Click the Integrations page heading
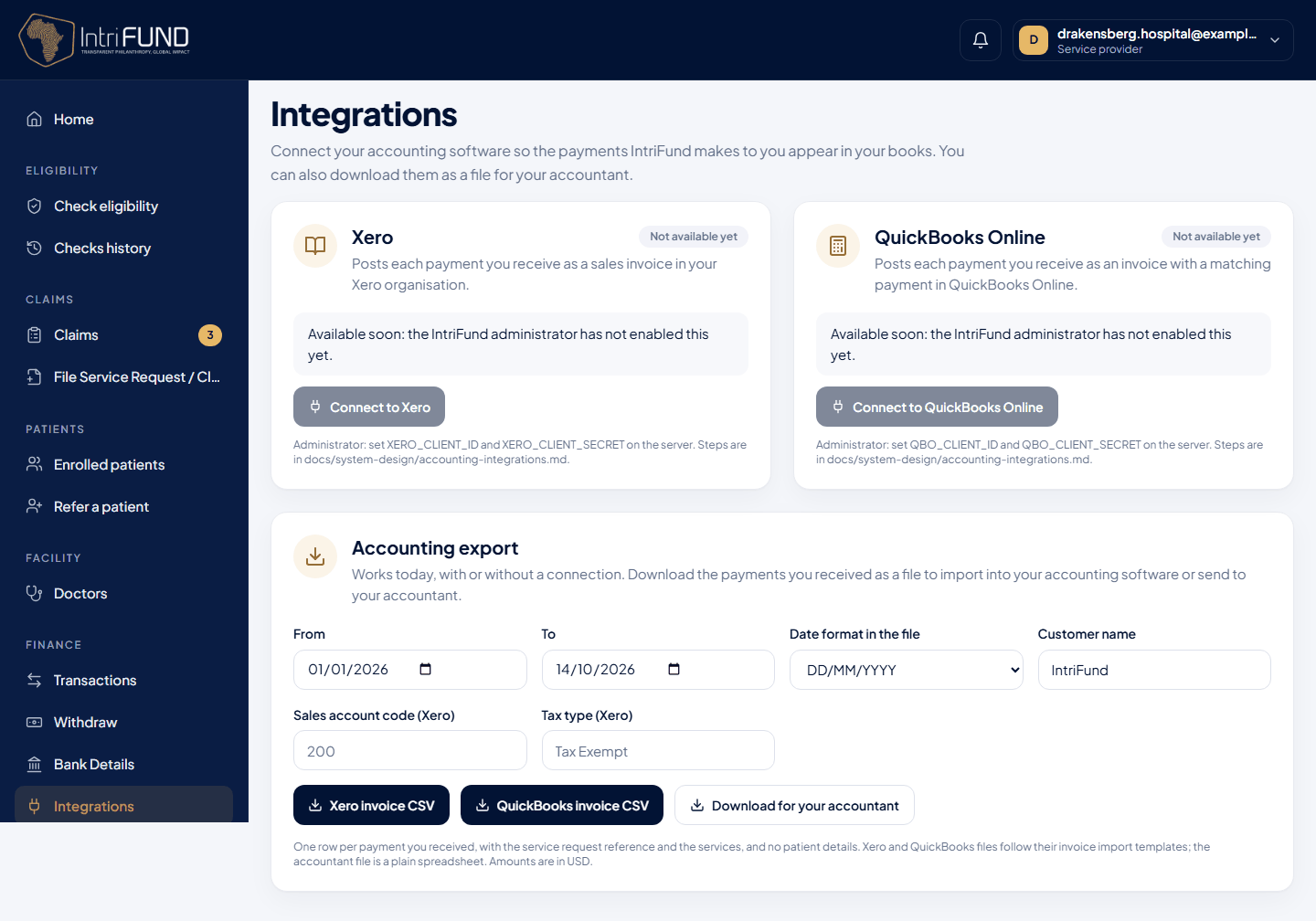Viewport: 1316px width, 921px height. [x=364, y=115]
